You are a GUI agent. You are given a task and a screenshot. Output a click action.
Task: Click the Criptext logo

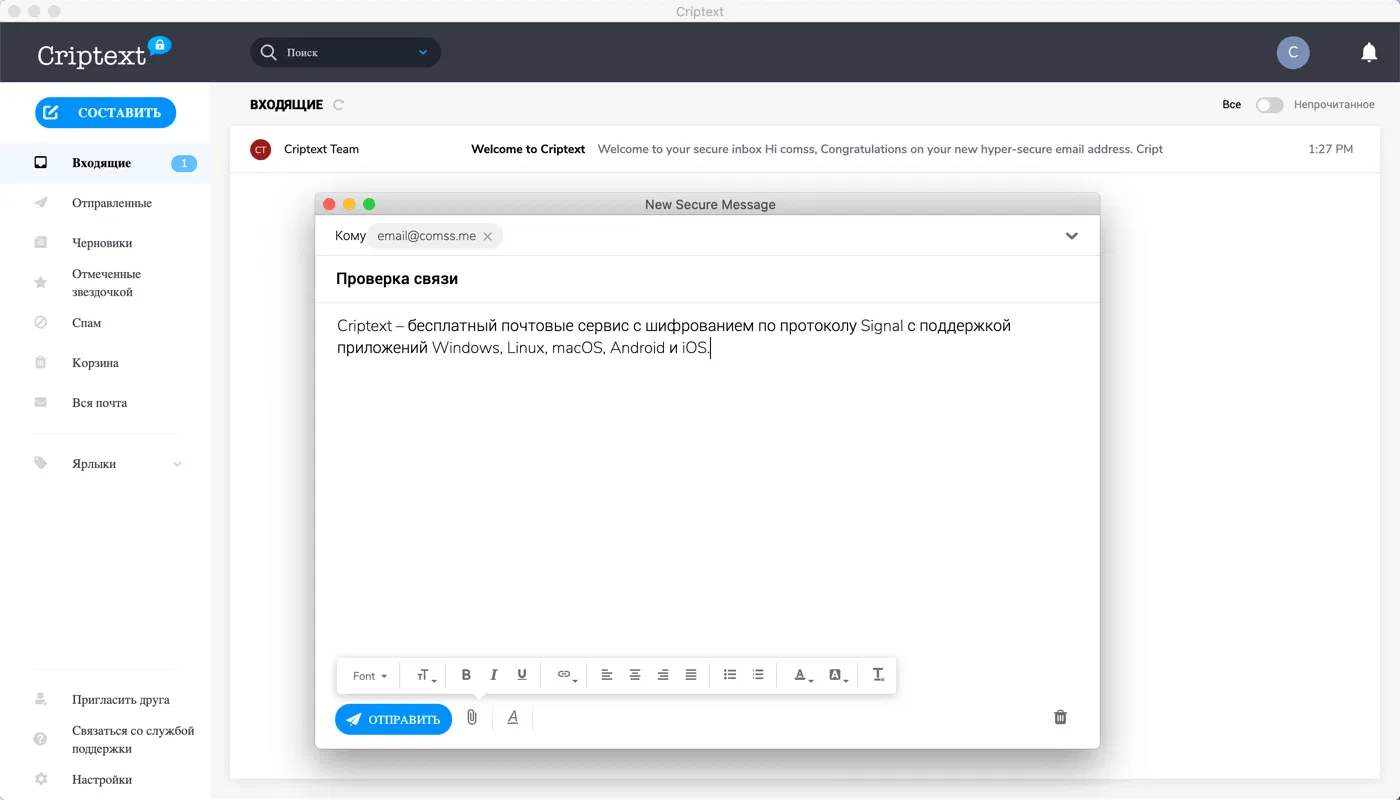[x=104, y=52]
